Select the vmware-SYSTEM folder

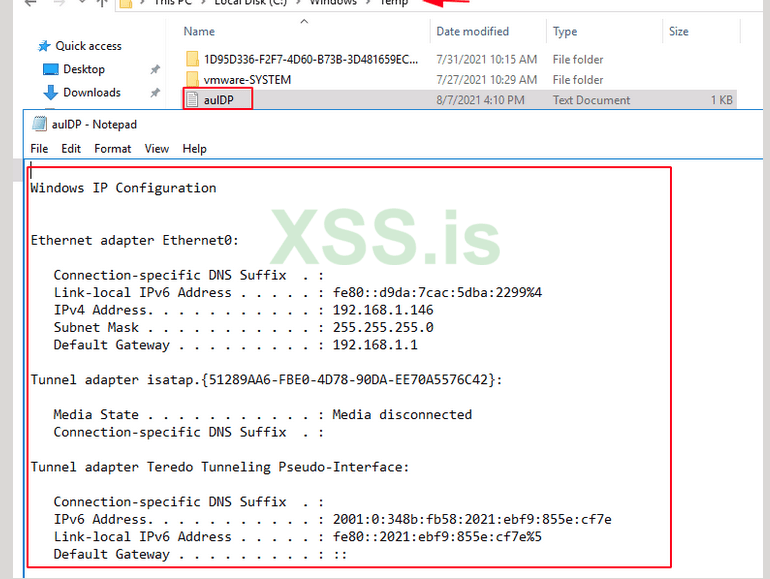459,80
